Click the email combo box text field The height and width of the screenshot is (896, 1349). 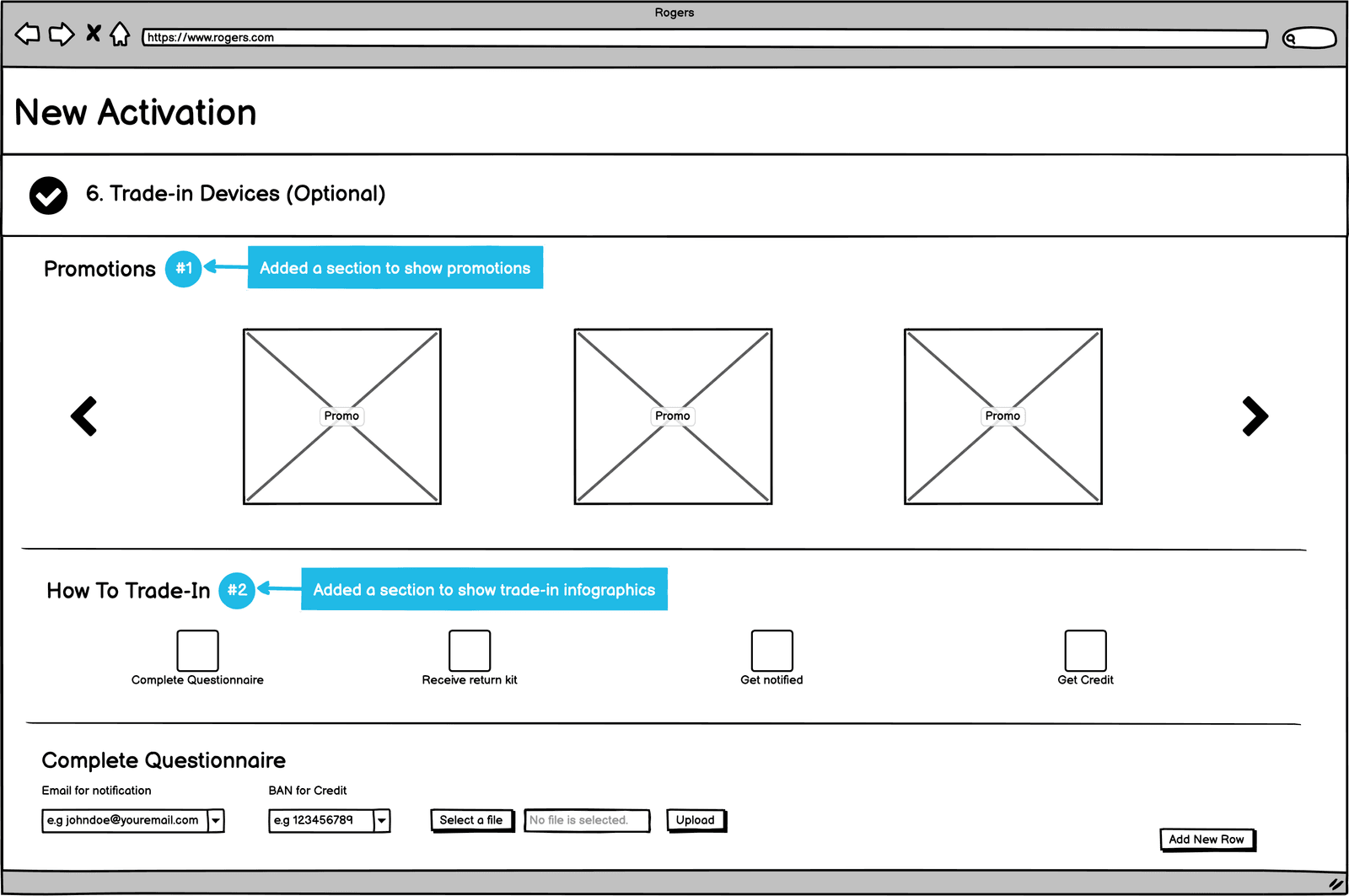[x=125, y=820]
